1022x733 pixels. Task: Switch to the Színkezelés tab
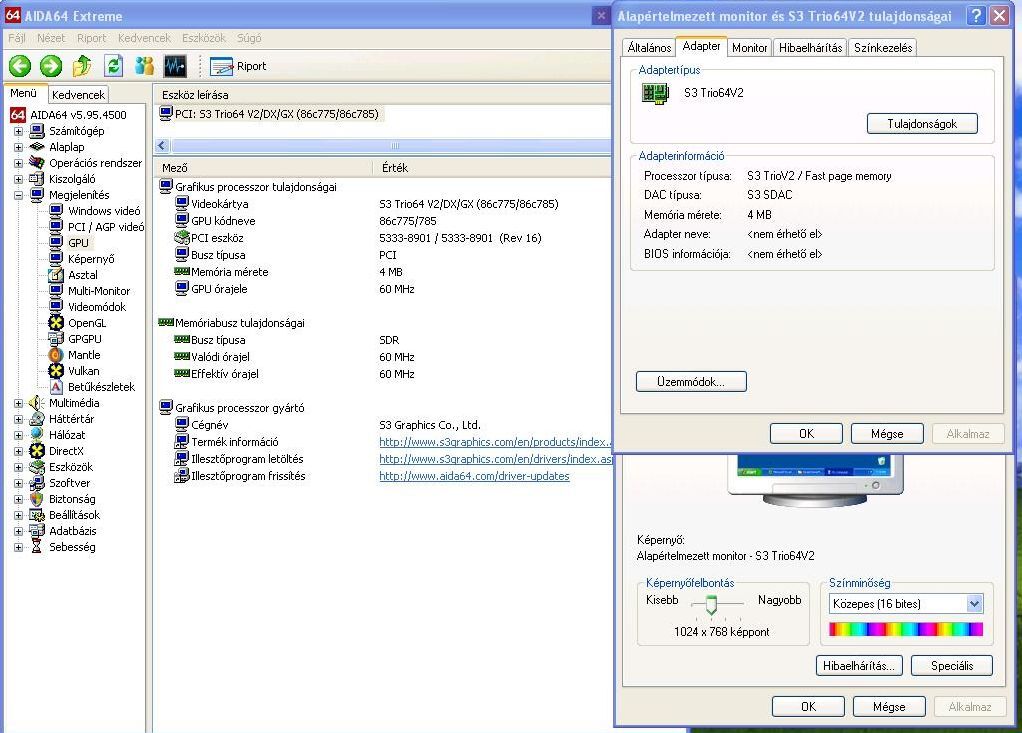click(883, 48)
